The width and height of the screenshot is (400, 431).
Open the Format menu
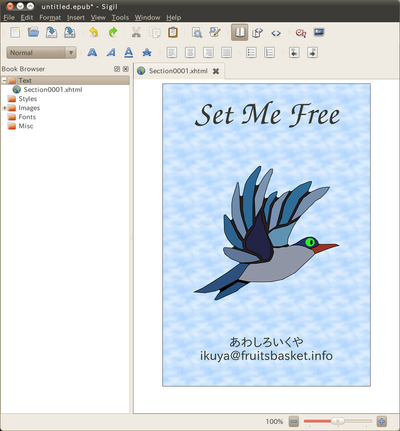50,17
